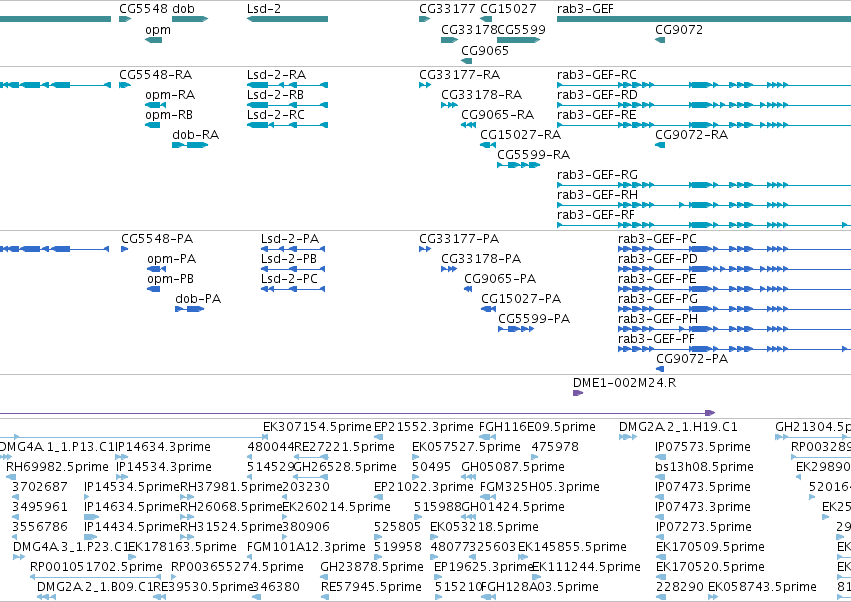
Task: Select the CG5599 gene feature
Action: [x=518, y=40]
